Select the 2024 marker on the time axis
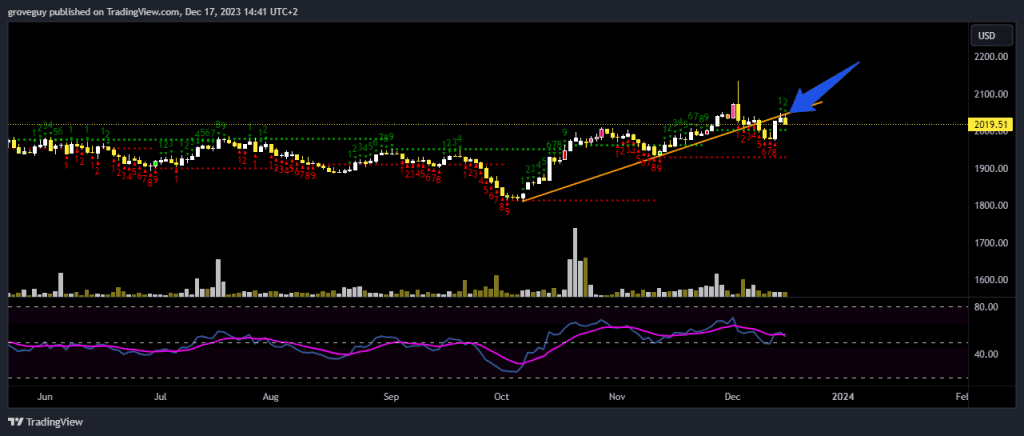Image resolution: width=1024 pixels, height=436 pixels. point(843,396)
